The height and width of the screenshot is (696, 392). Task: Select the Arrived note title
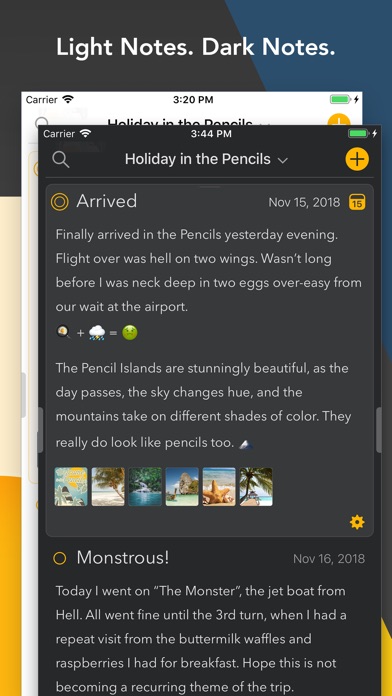[x=107, y=201]
